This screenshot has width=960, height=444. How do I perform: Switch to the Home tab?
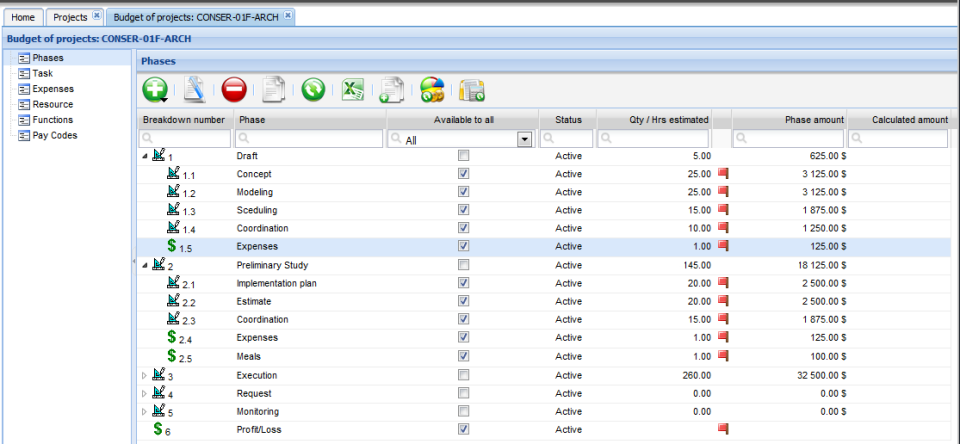coord(23,17)
